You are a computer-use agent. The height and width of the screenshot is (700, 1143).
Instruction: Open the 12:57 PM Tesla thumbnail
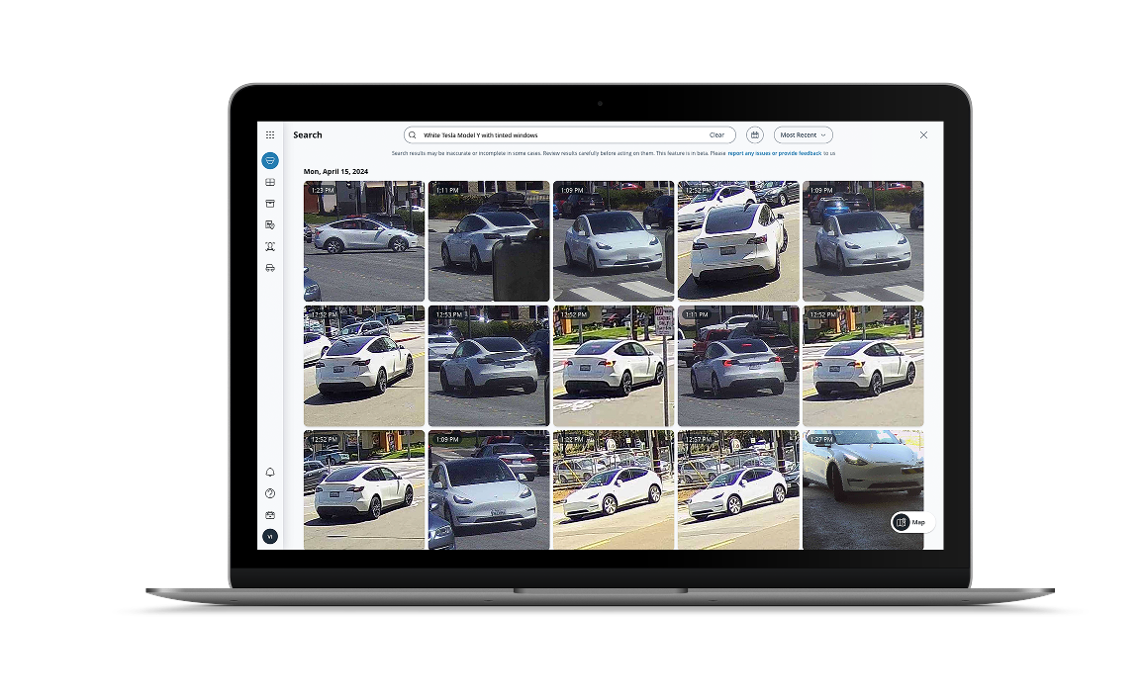tap(738, 489)
